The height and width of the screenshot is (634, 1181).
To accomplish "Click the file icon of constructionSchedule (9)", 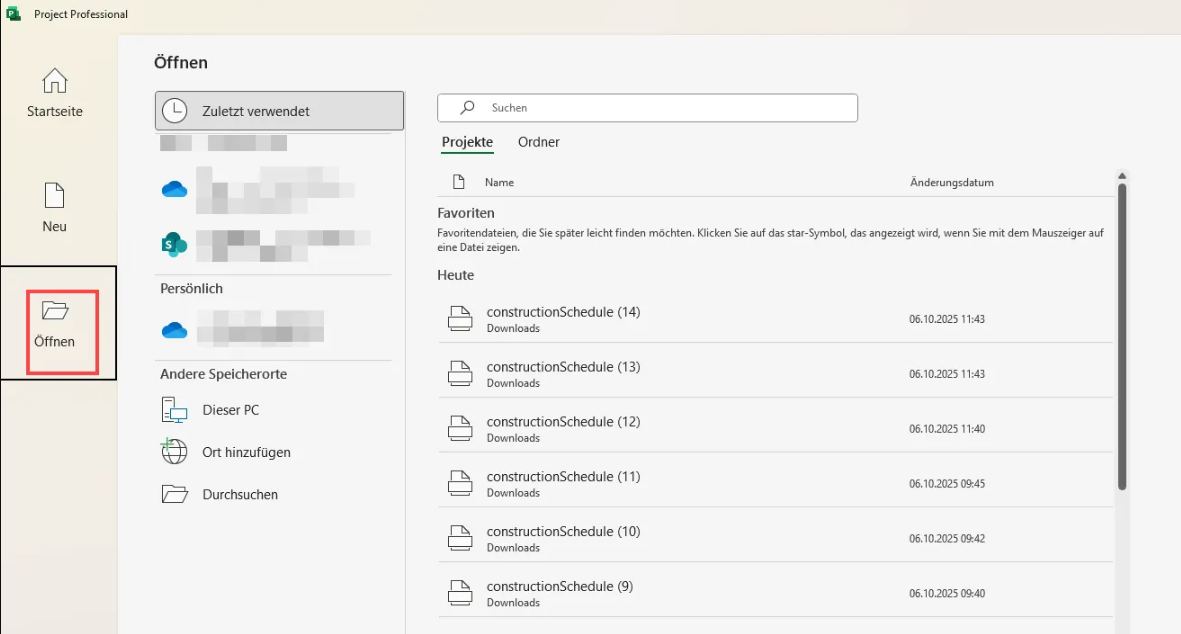I will tap(459, 593).
